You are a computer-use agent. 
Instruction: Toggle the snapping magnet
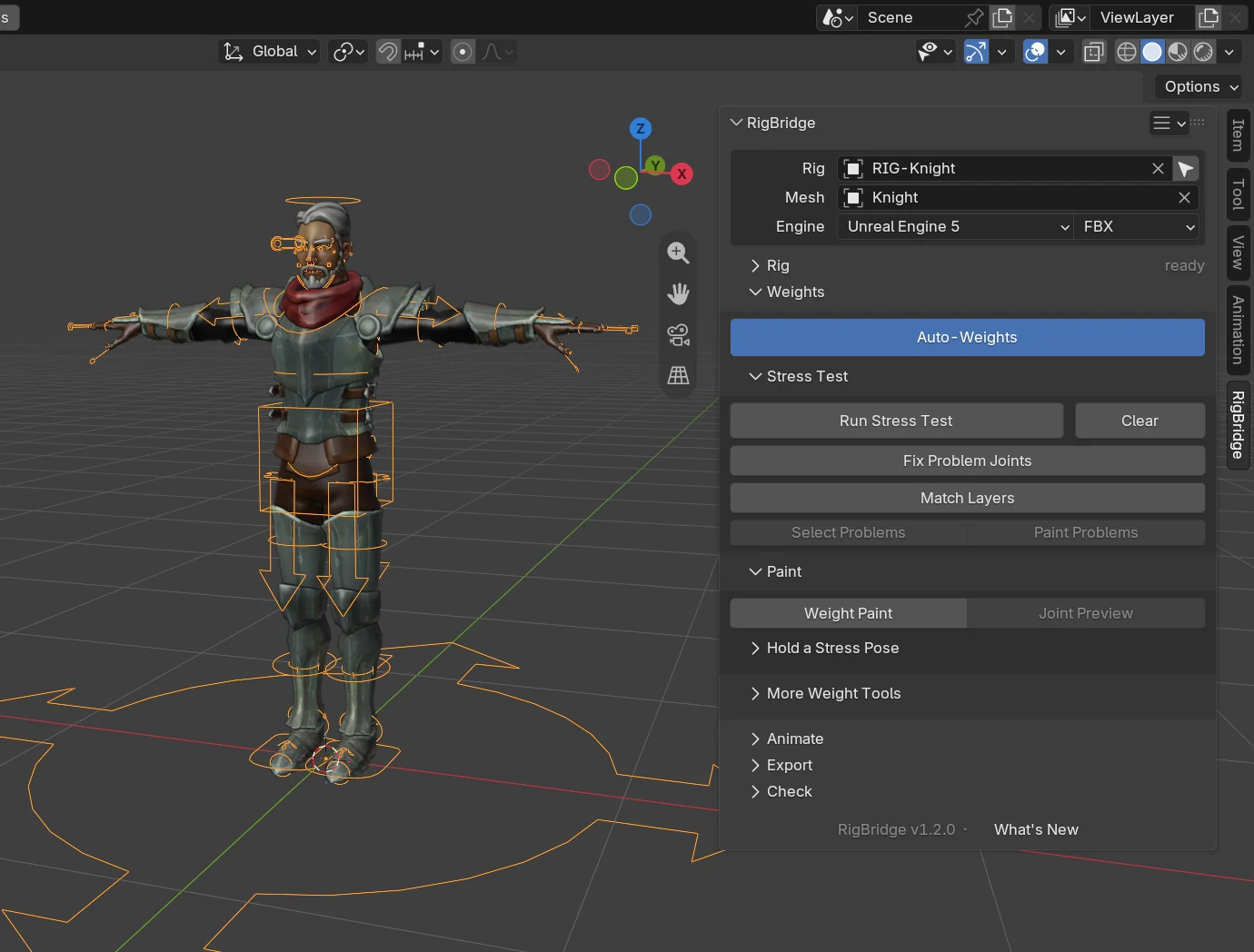(387, 52)
